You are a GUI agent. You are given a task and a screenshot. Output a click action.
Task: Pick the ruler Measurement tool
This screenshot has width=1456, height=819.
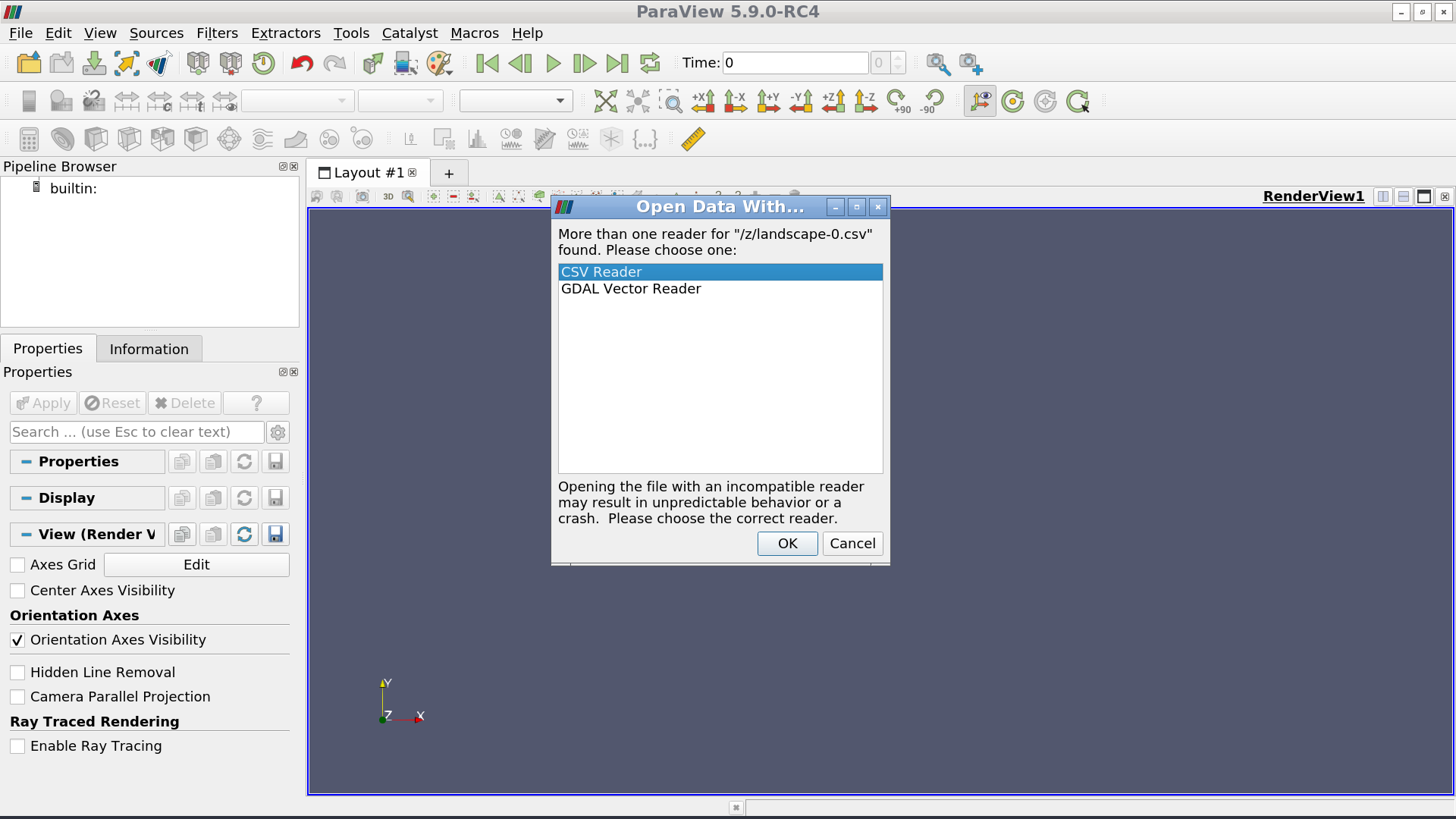pyautogui.click(x=692, y=139)
